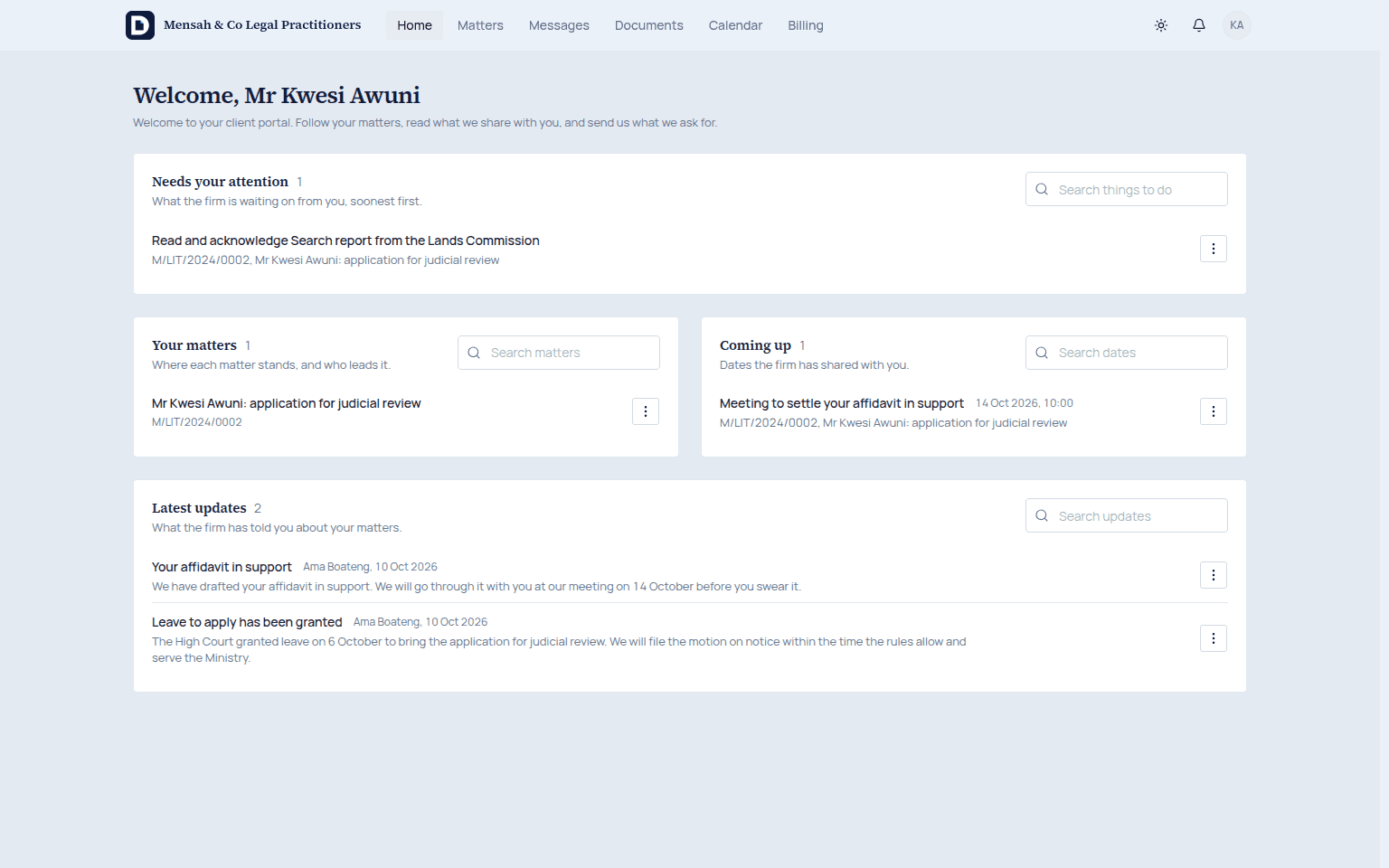The height and width of the screenshot is (868, 1389).
Task: Click the Your matters heading
Action: coord(194,345)
